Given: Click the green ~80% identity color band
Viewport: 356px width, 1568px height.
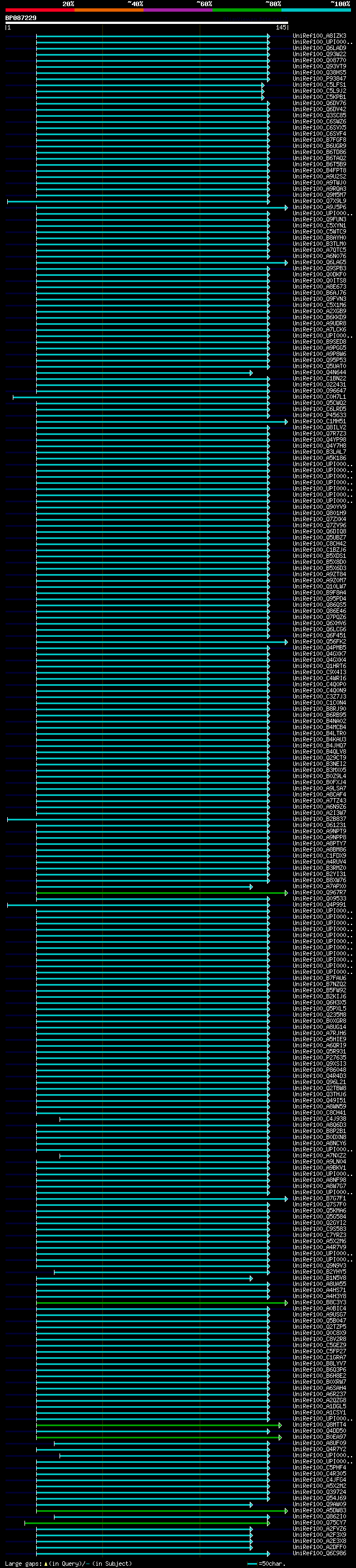Looking at the screenshot, I should click(247, 11).
